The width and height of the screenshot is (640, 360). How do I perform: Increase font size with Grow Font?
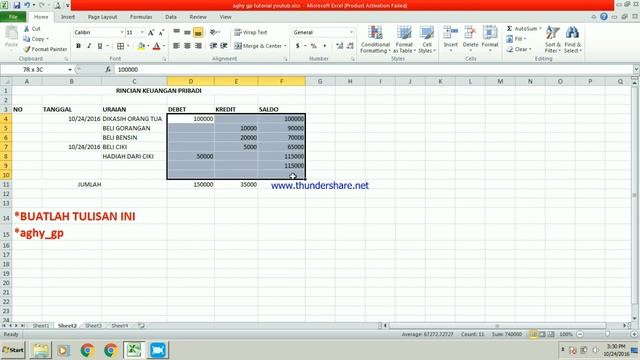(151, 32)
